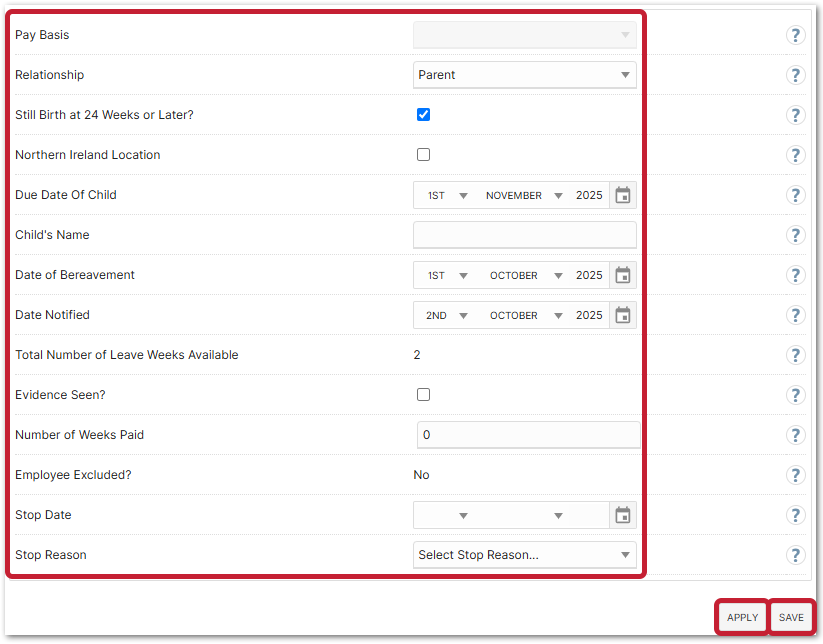Tick the Evidence Seen checkbox
This screenshot has height=644, width=823.
(423, 395)
